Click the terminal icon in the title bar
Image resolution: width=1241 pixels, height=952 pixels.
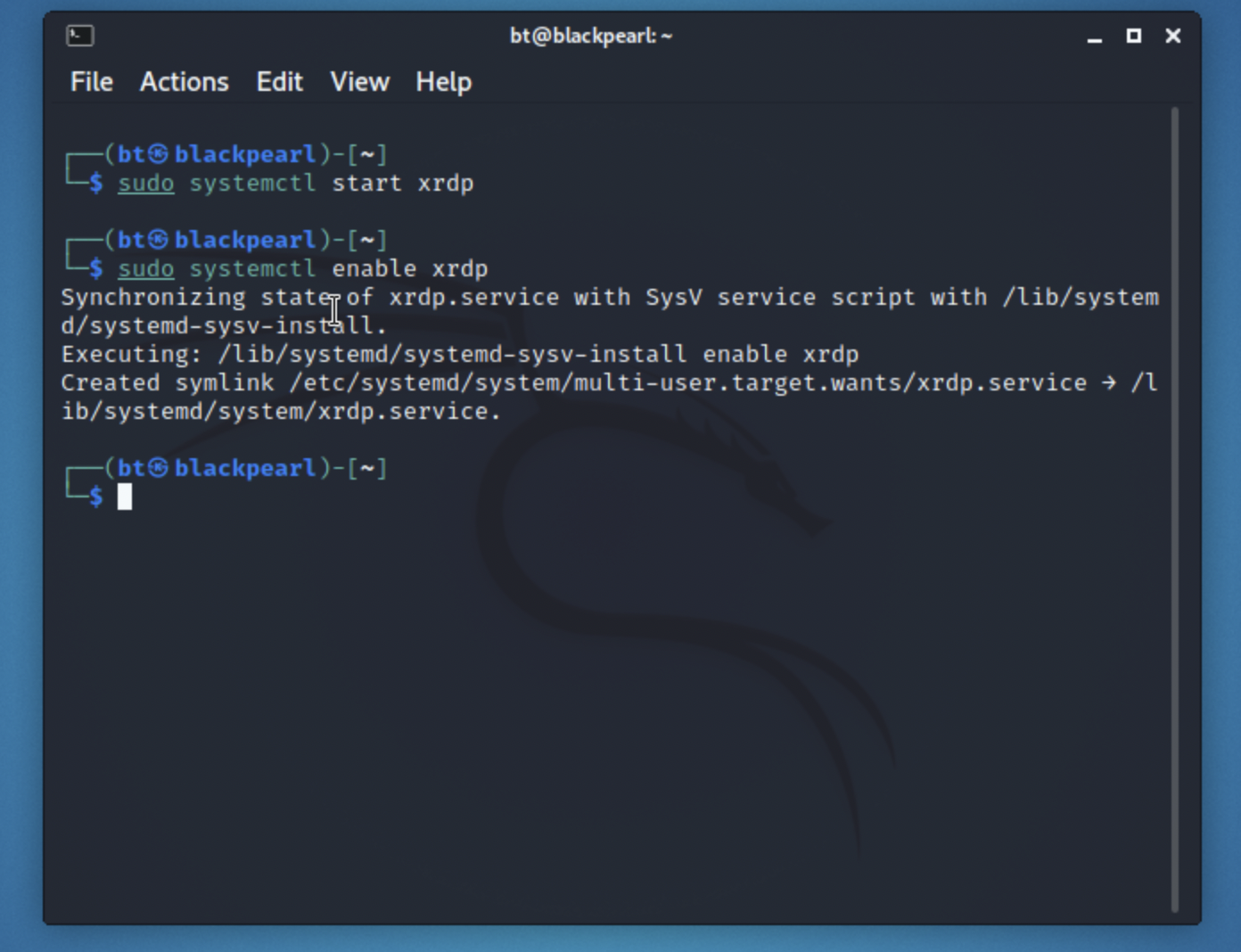tap(80, 36)
